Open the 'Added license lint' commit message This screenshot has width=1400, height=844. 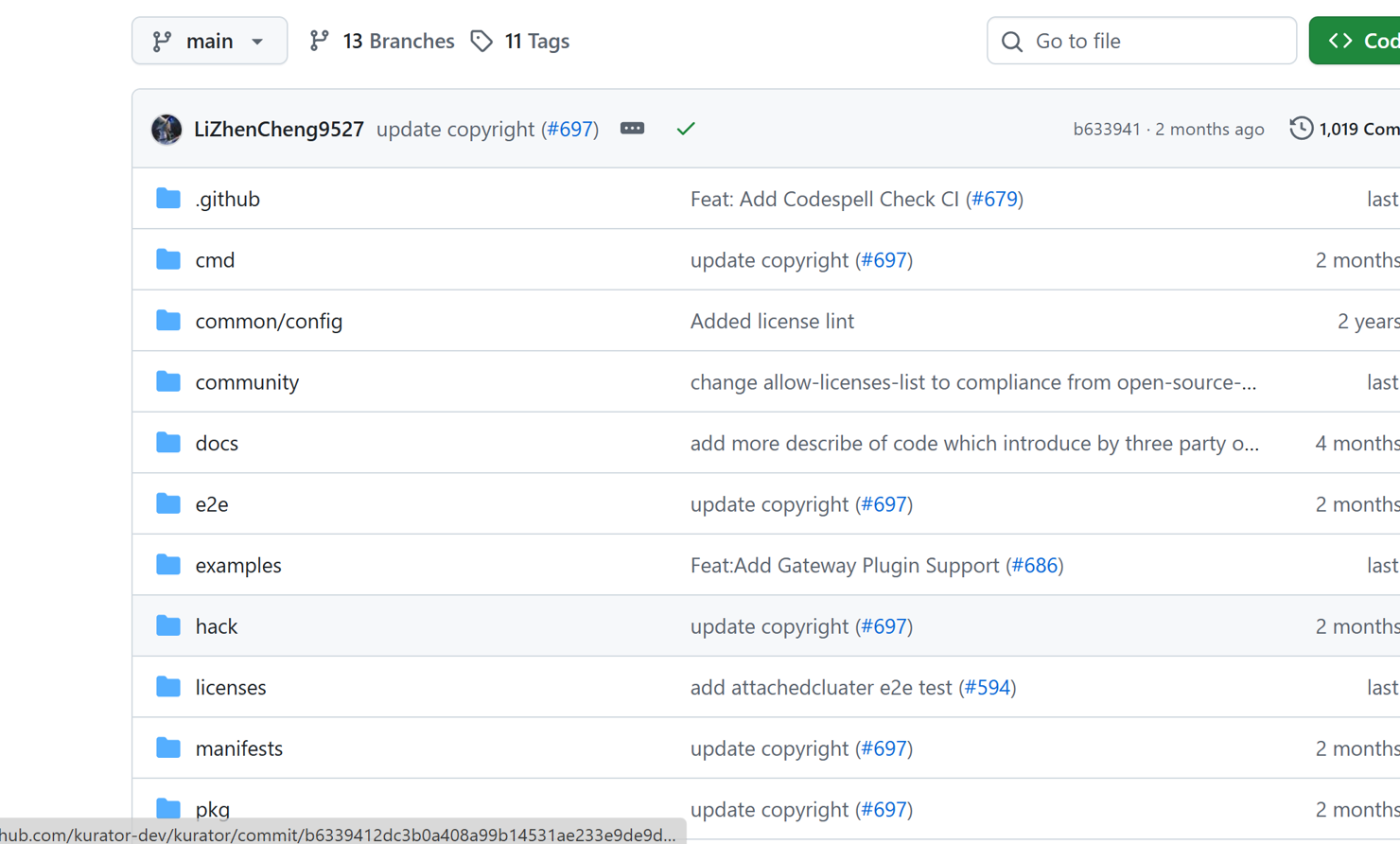coord(772,321)
